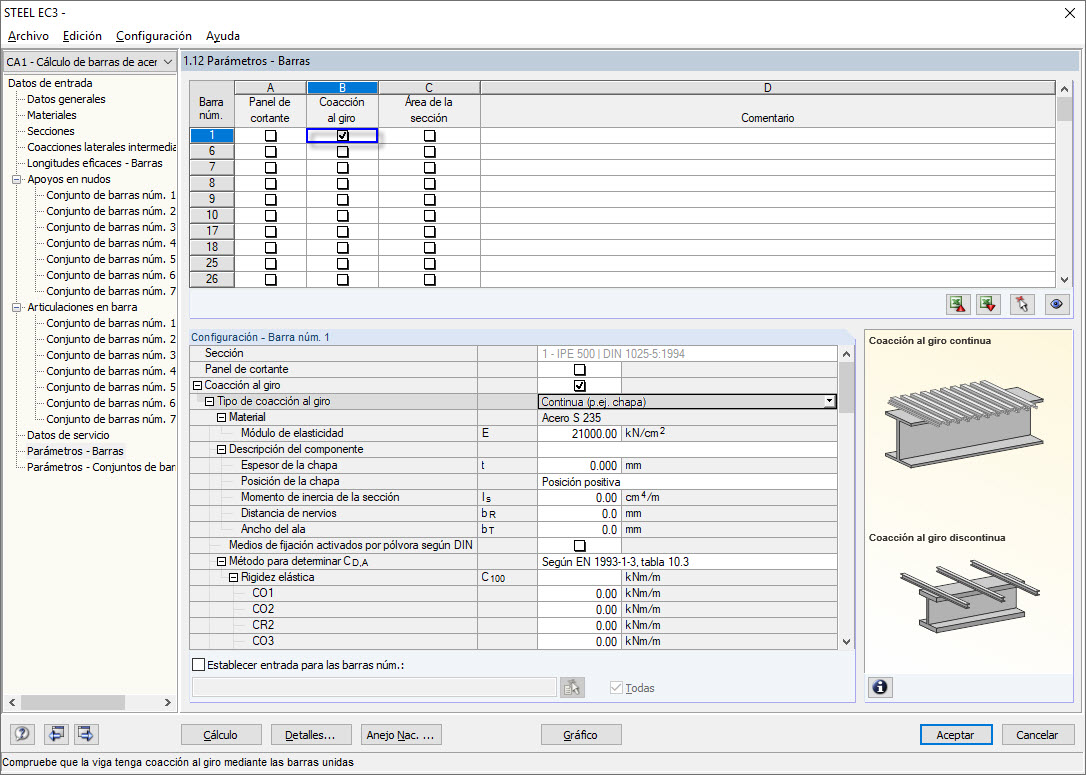The image size is (1086, 775).
Task: Go to the previous input window
Action: [x=56, y=734]
